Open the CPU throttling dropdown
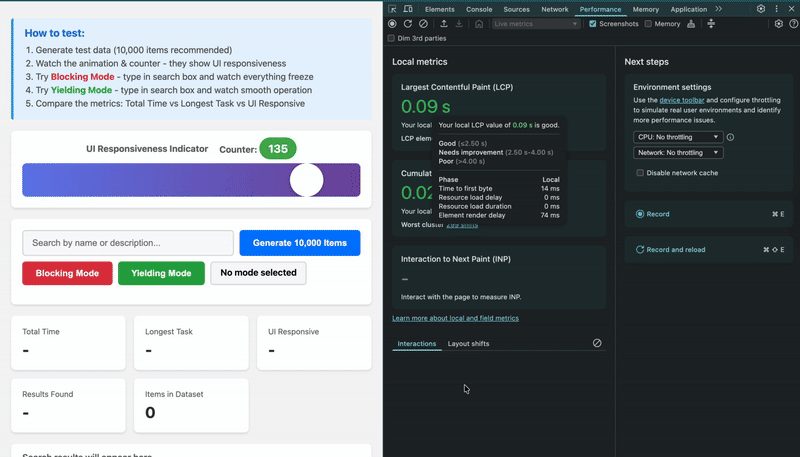800x457 pixels. (x=677, y=137)
